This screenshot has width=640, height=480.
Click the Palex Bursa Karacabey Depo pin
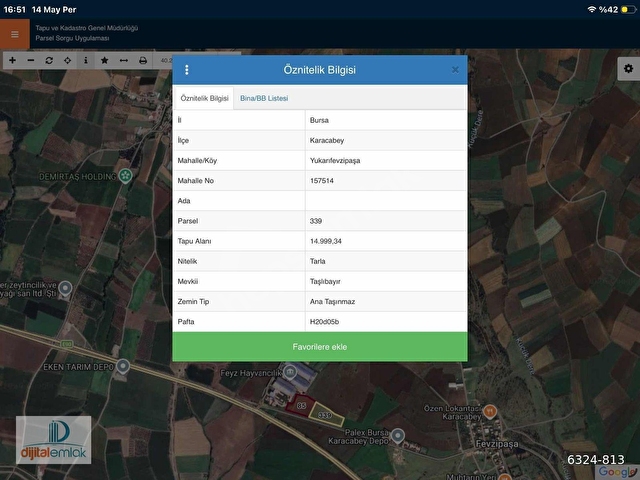398,436
